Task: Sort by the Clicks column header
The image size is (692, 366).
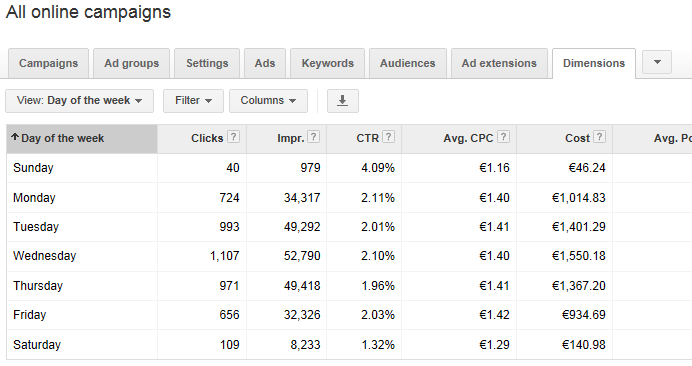Action: (207, 138)
